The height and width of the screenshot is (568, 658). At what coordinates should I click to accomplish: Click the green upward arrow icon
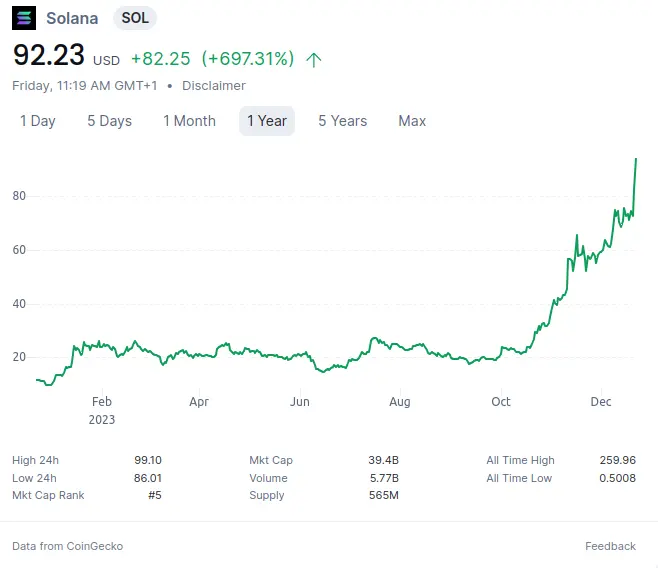[x=313, y=60]
